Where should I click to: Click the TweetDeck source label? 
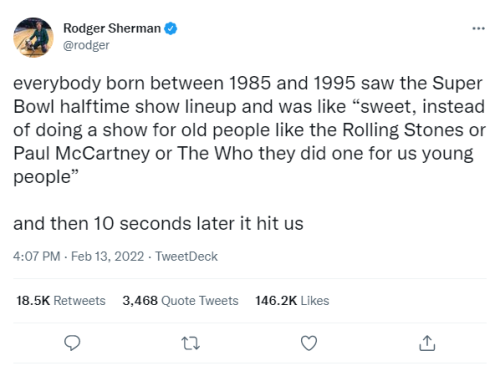[x=186, y=257]
